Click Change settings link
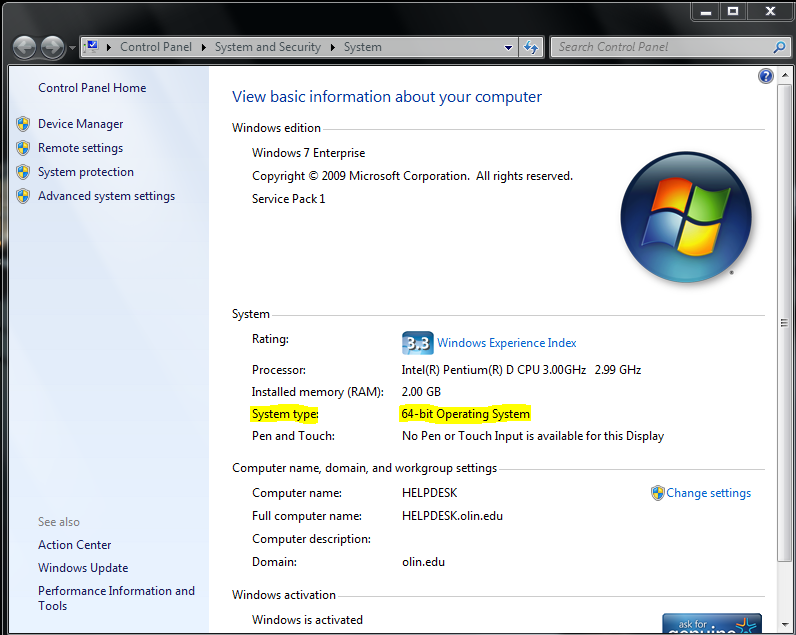Image resolution: width=796 pixels, height=635 pixels. [x=709, y=493]
